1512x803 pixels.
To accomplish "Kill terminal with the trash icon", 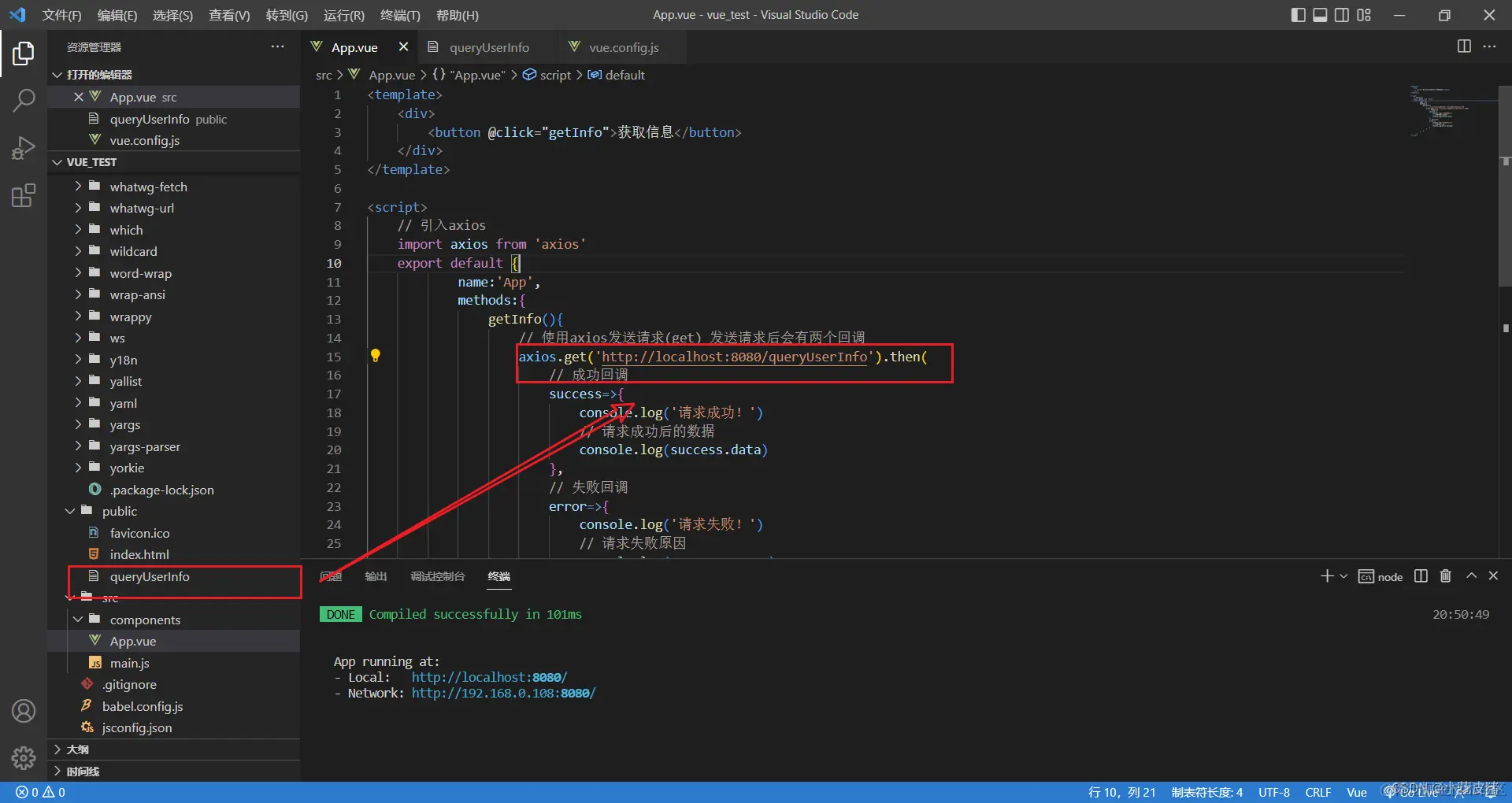I will [1445, 576].
